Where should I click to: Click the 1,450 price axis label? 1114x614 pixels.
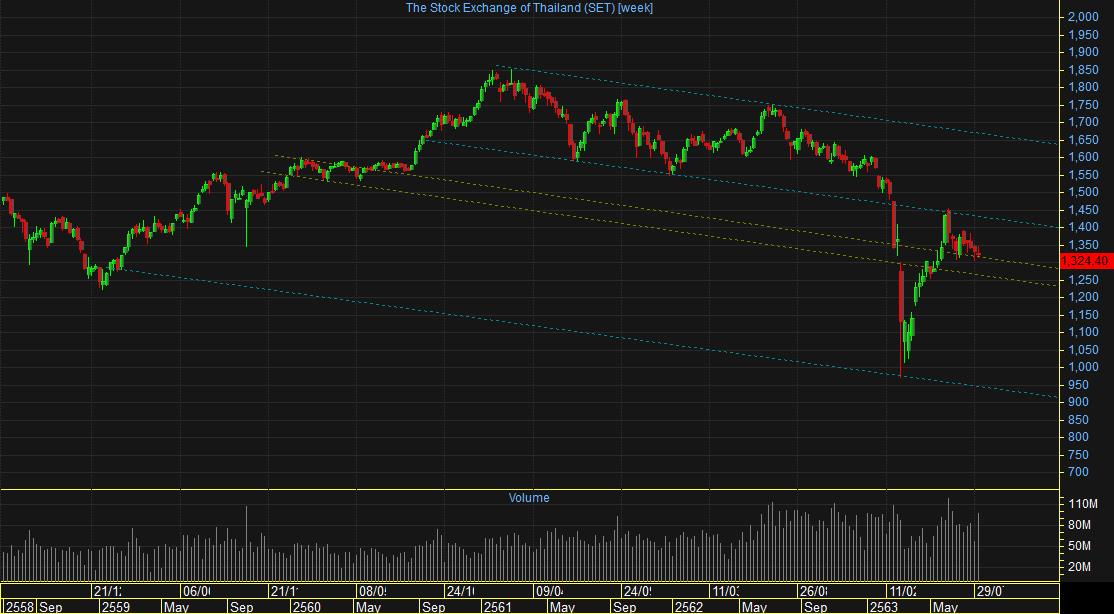1083,210
